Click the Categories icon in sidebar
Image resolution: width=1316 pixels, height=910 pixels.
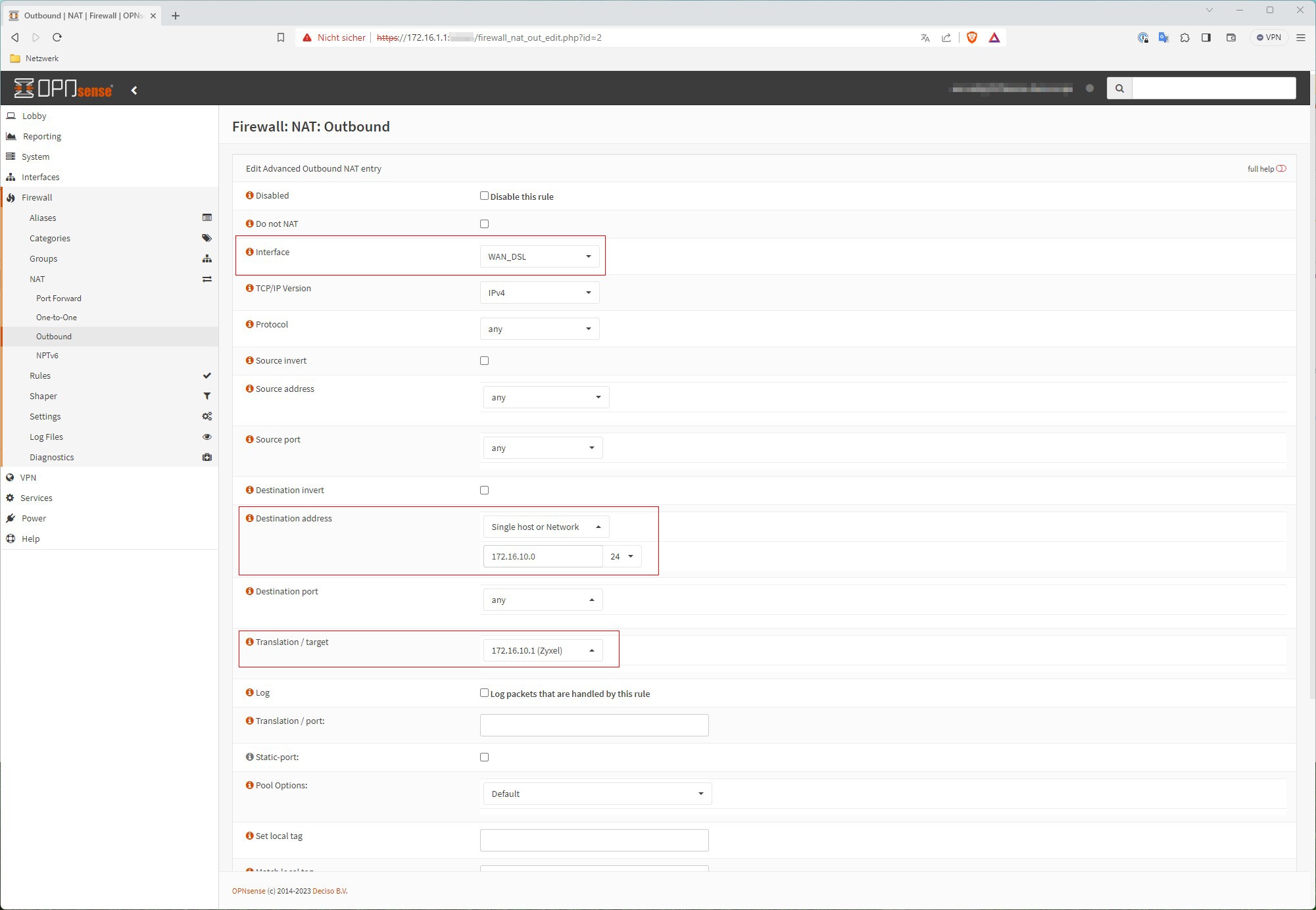206,238
